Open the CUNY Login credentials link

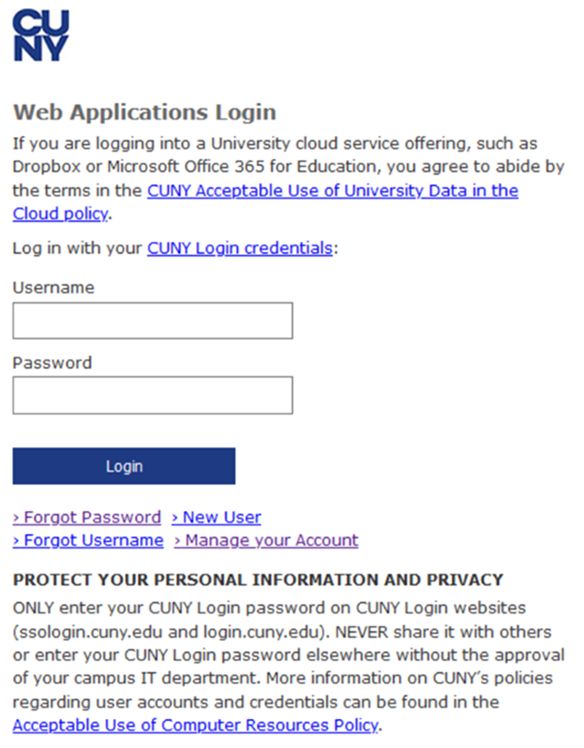[x=240, y=248]
